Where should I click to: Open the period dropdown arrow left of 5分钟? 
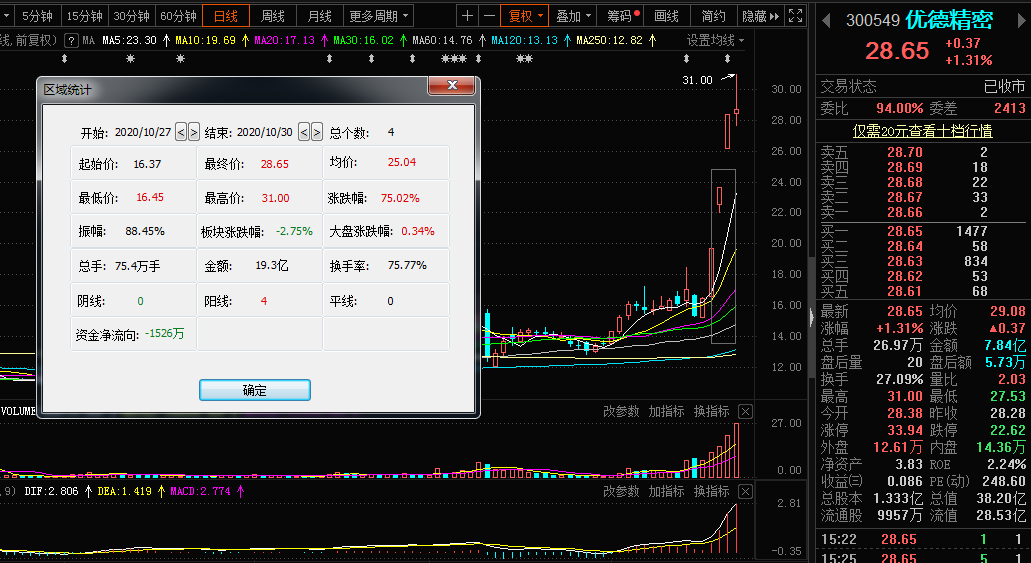pos(7,16)
